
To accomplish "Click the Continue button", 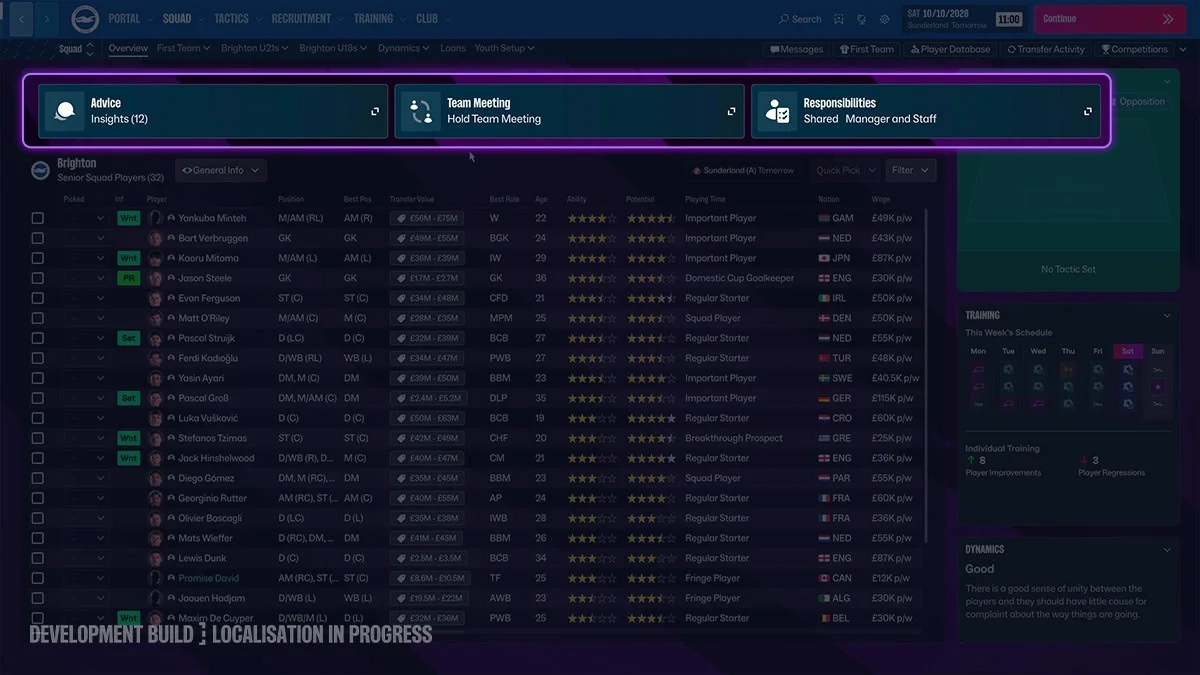I will point(1108,19).
